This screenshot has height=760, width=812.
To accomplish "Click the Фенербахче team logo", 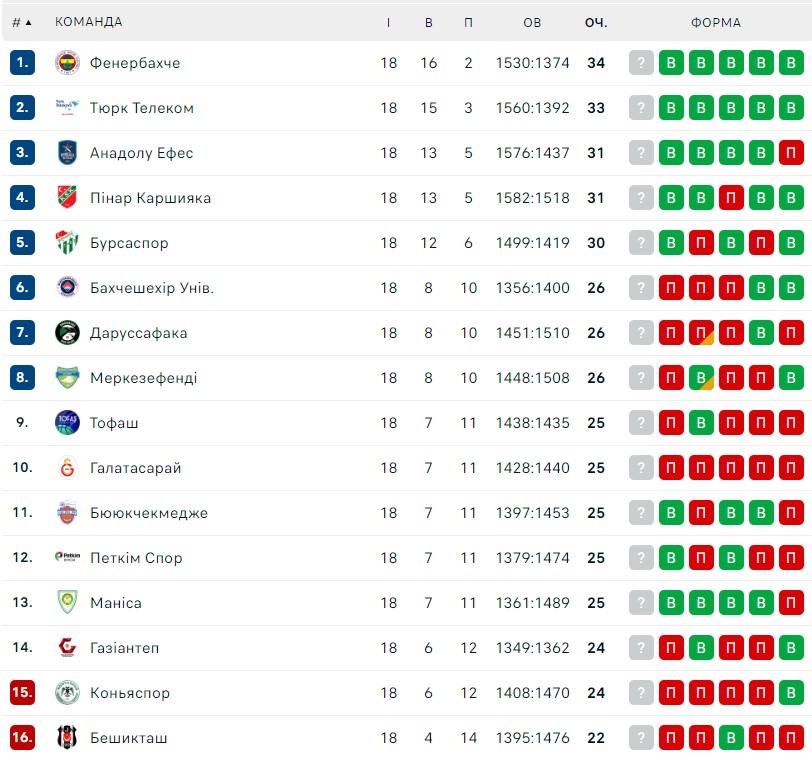I will (x=67, y=63).
